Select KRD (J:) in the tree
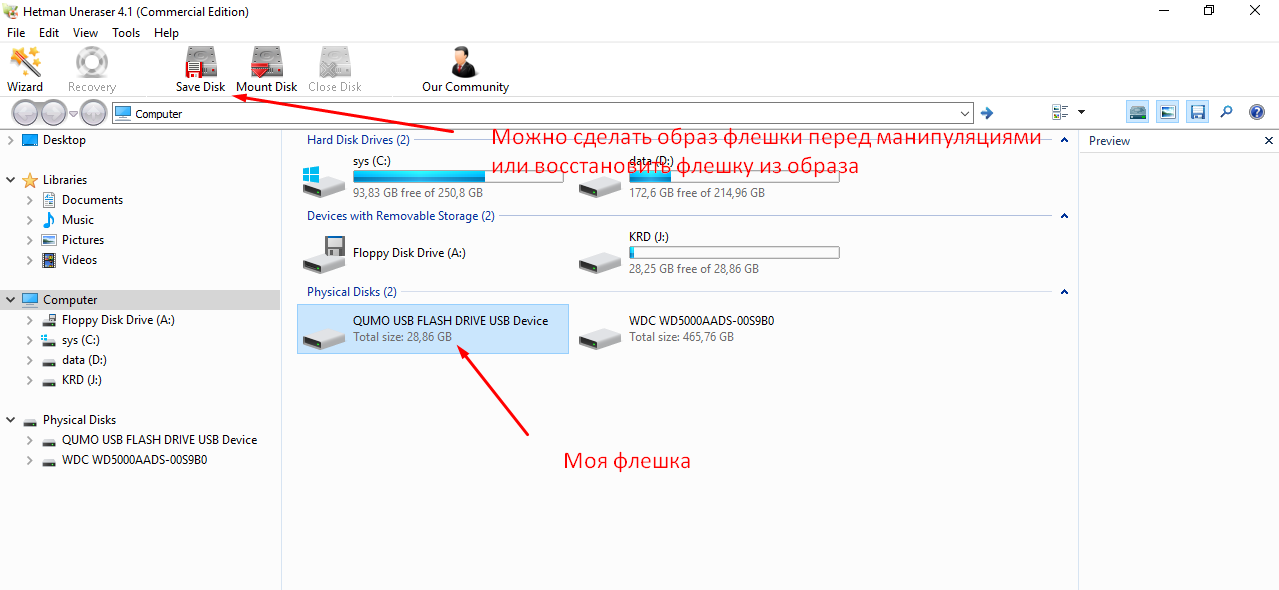The height and width of the screenshot is (590, 1279). coord(81,380)
